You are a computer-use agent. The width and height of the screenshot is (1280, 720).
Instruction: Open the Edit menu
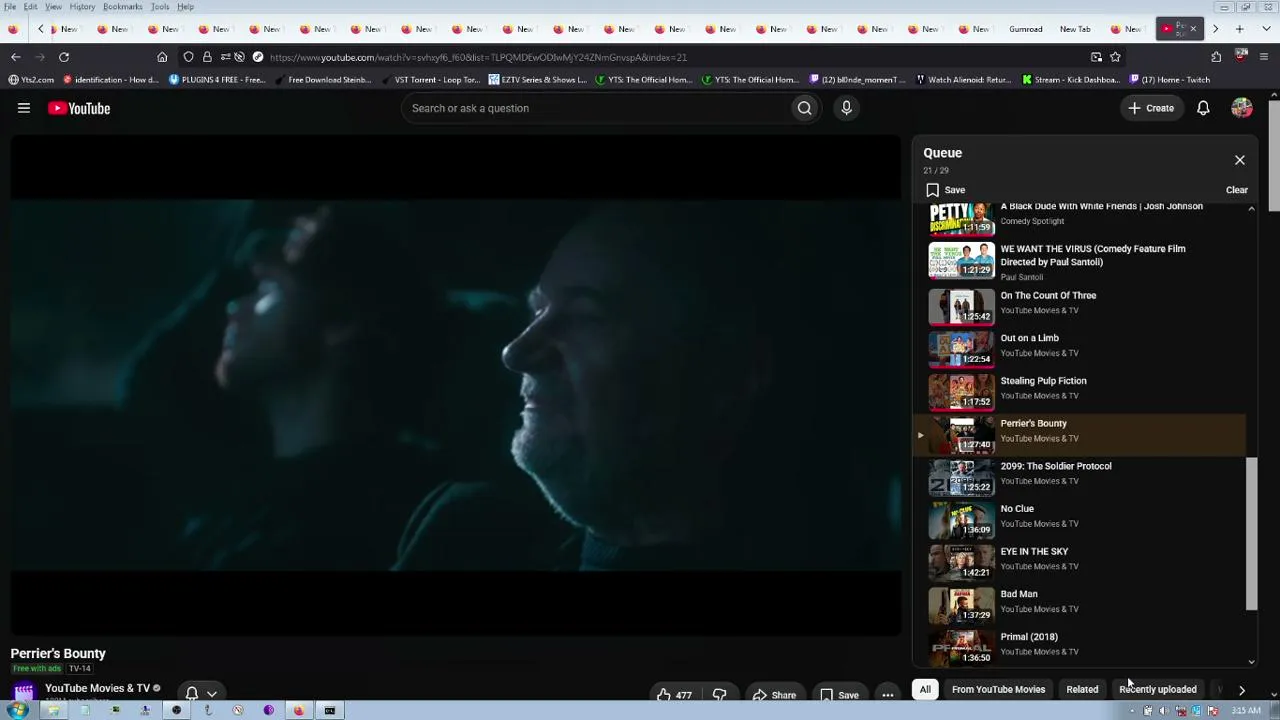tap(31, 7)
